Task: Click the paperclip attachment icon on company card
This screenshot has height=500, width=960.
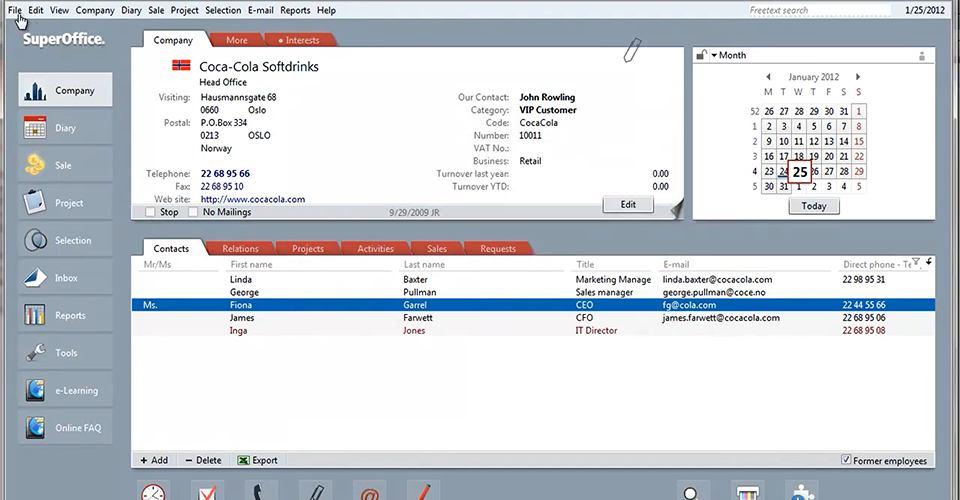Action: (x=632, y=50)
